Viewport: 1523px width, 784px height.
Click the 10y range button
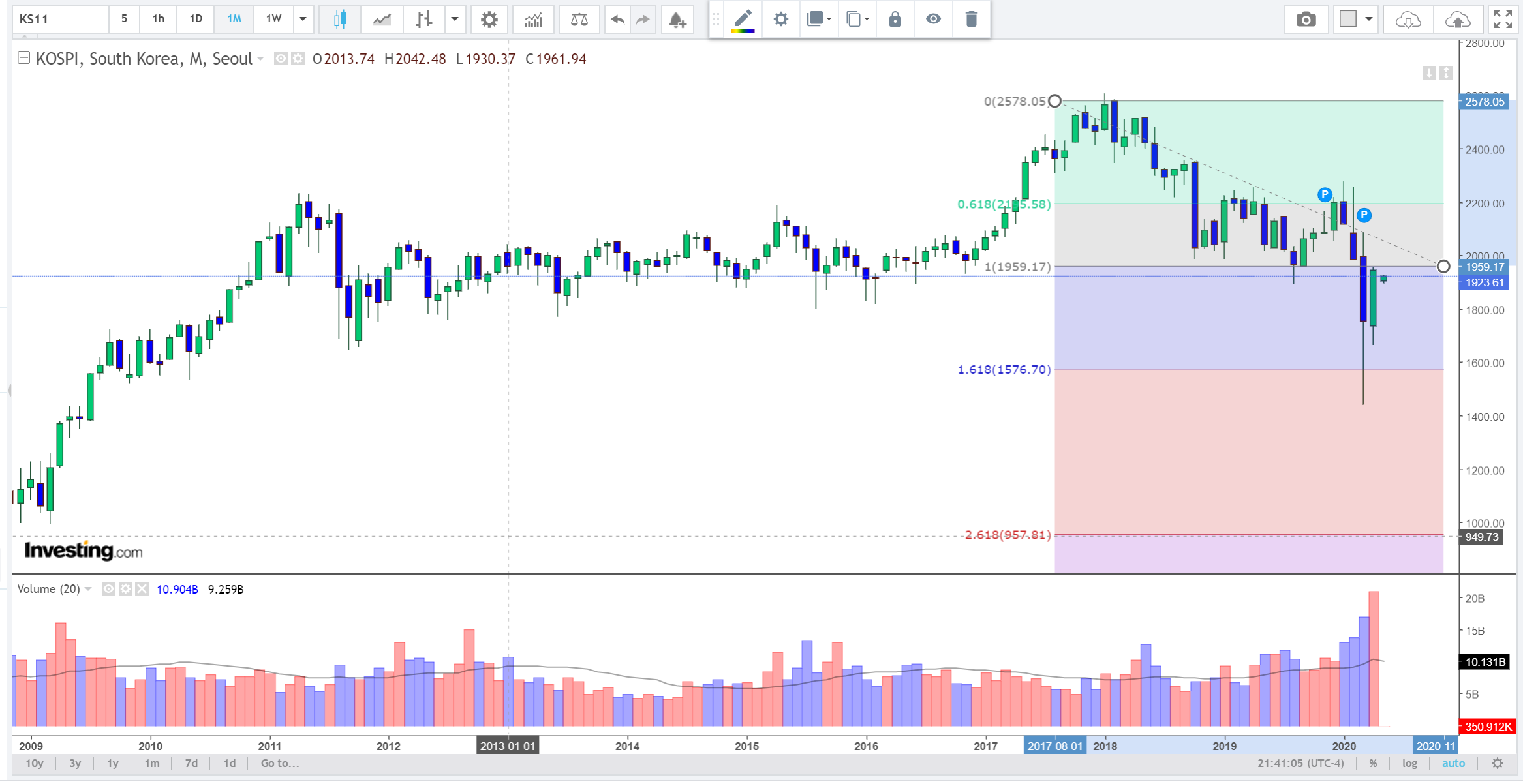click(35, 763)
